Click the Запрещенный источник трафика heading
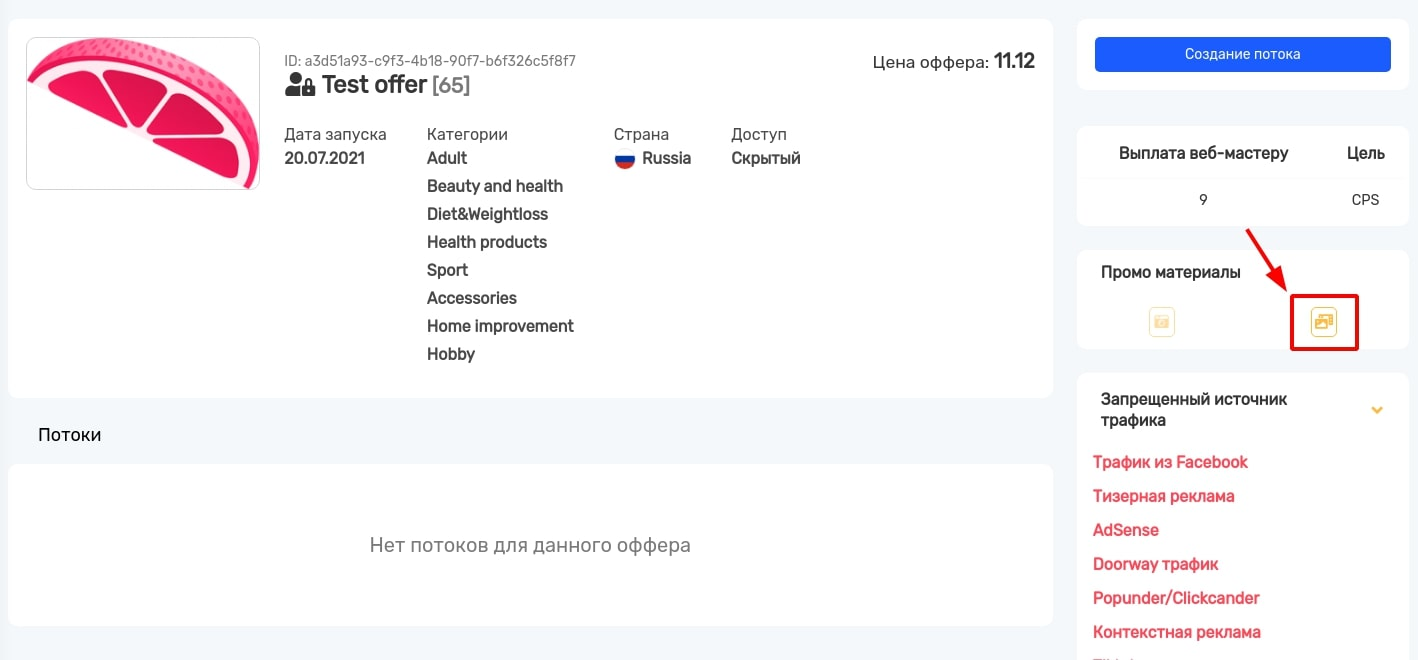Image resolution: width=1418 pixels, height=660 pixels. click(1194, 410)
